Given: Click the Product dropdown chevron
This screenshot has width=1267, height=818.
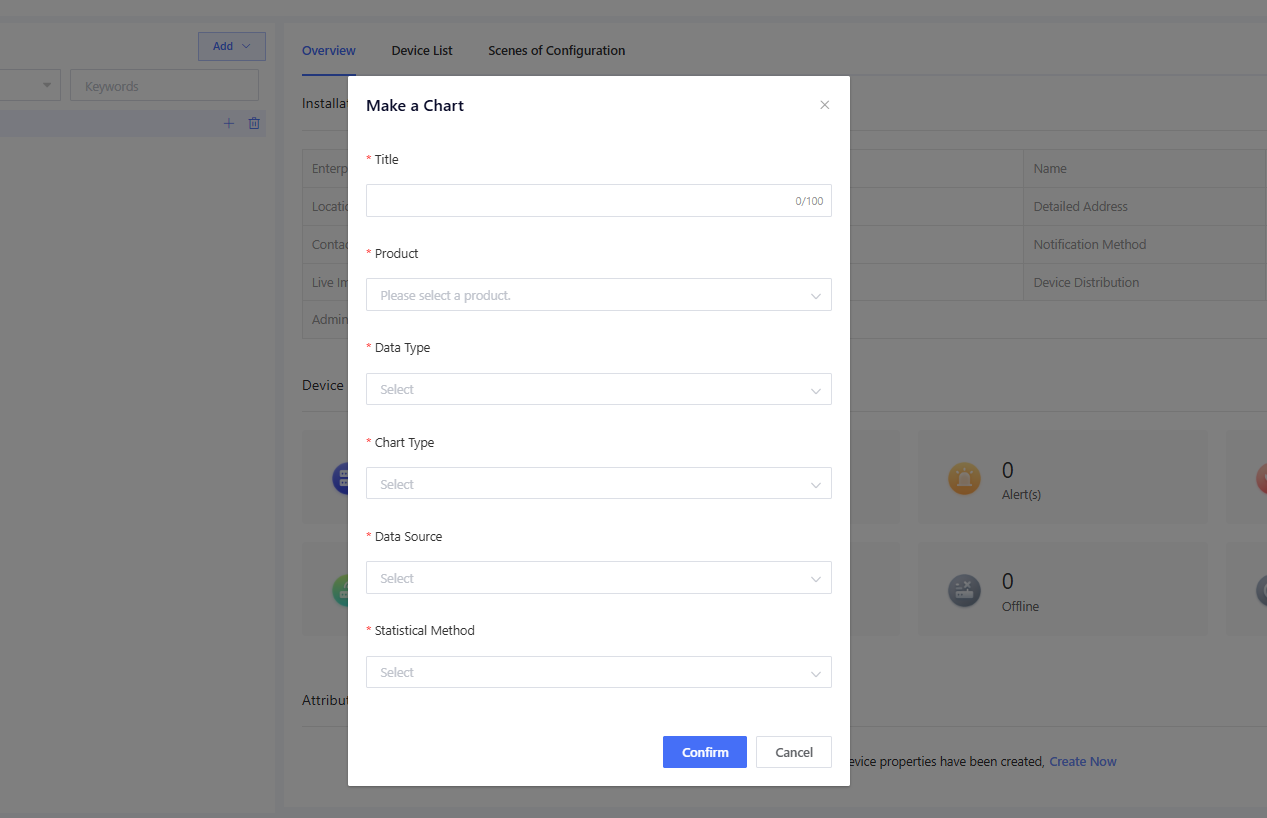Looking at the screenshot, I should pos(816,296).
